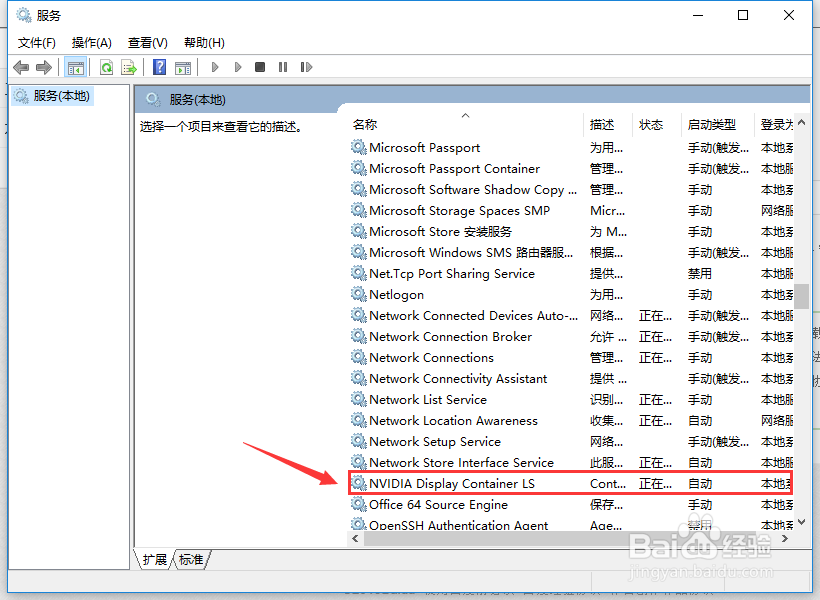
Task: Open the 查看(V) menu
Action: (146, 43)
